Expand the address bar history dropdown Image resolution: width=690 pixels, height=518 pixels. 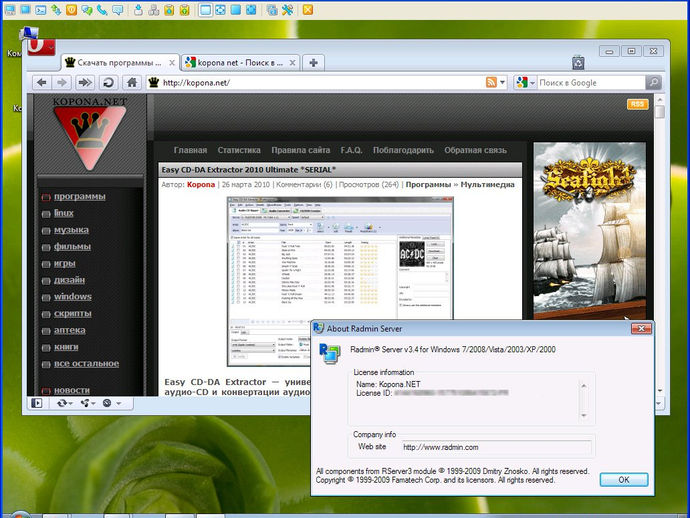pyautogui.click(x=503, y=82)
